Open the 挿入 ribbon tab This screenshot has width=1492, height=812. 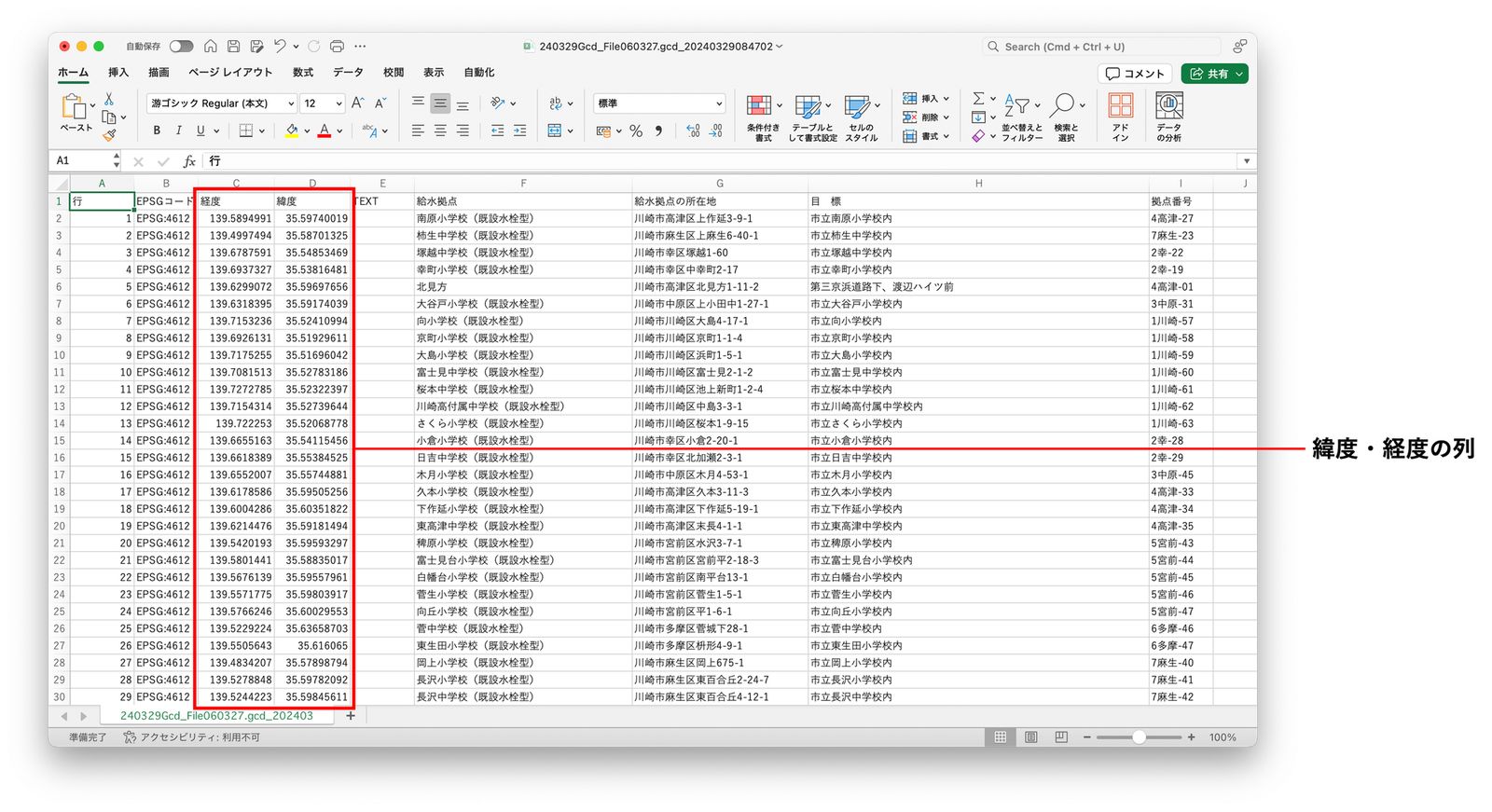point(118,73)
